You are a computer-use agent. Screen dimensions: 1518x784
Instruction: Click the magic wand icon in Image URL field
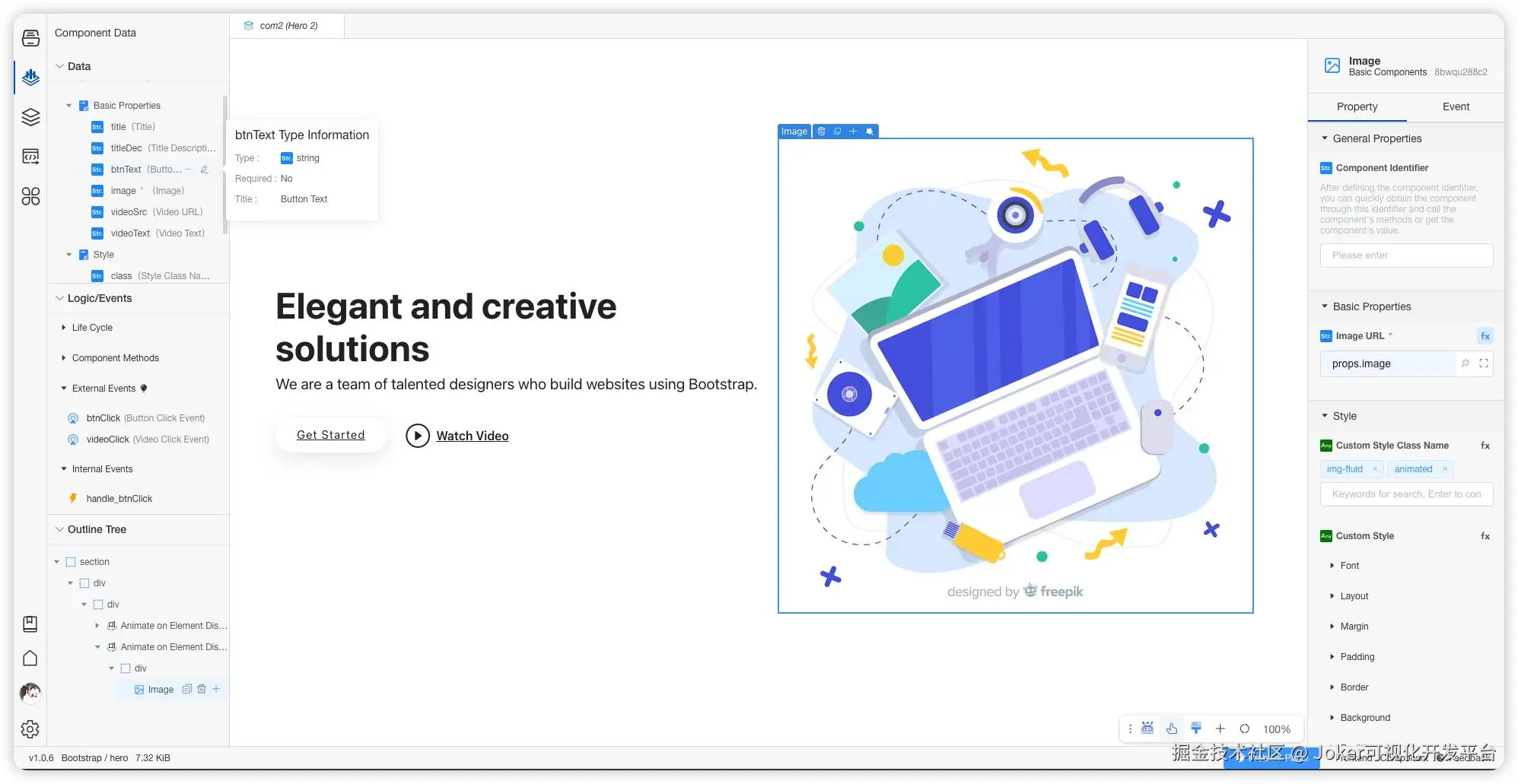[x=1465, y=363]
